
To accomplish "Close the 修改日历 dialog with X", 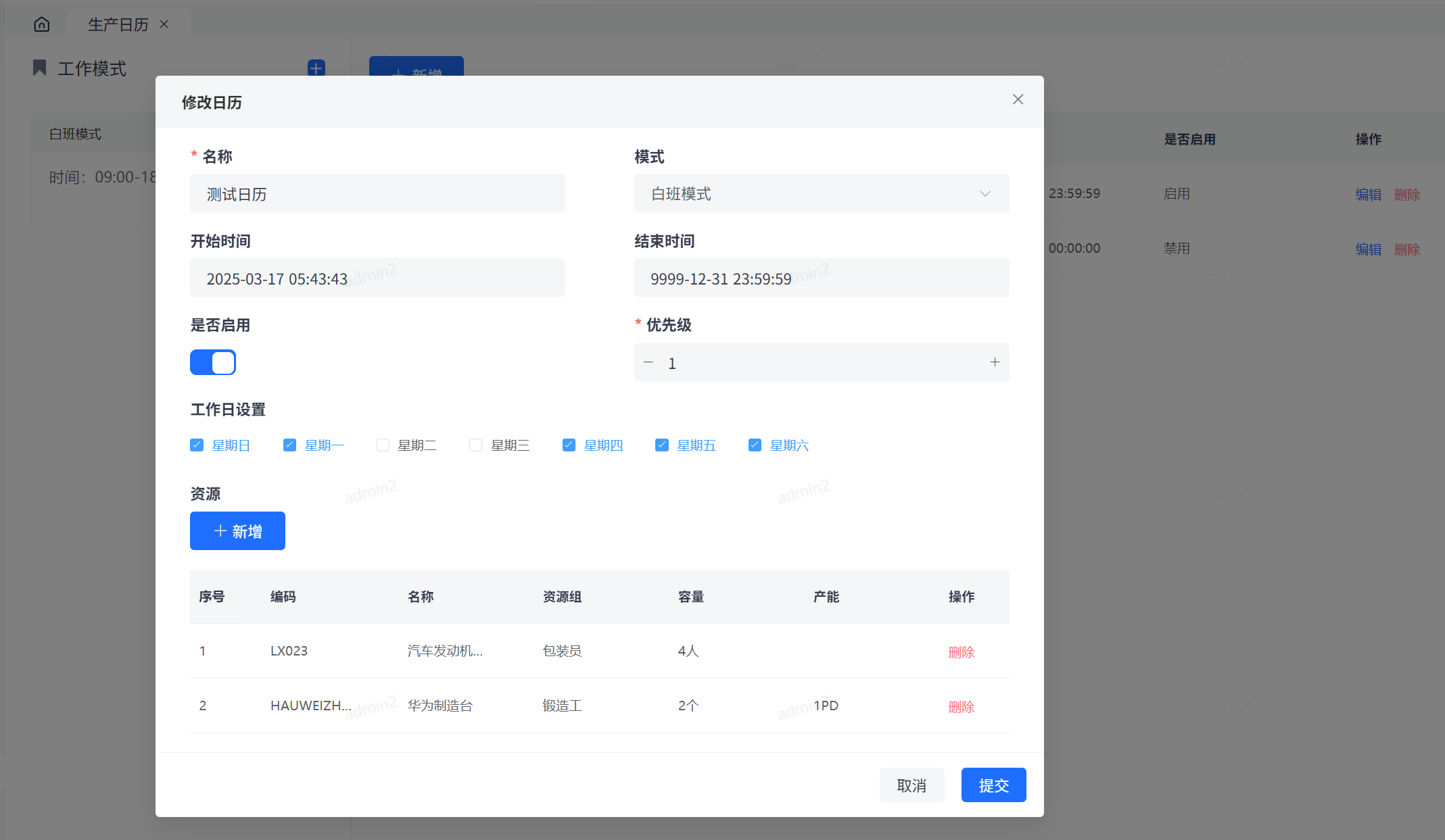I will point(1018,99).
